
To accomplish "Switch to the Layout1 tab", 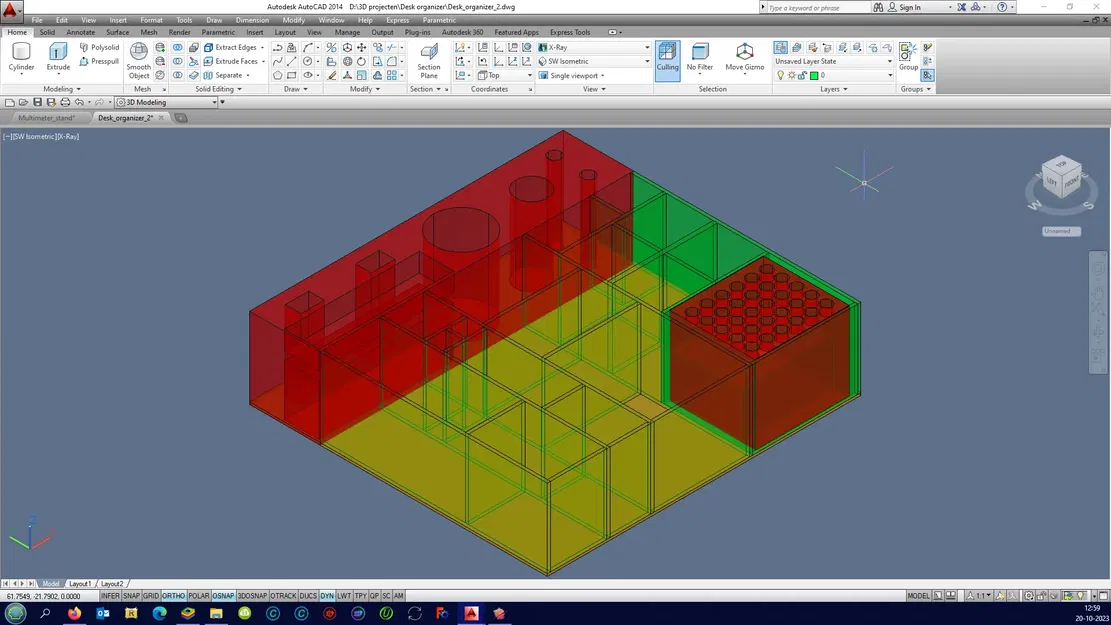I will [x=80, y=584].
